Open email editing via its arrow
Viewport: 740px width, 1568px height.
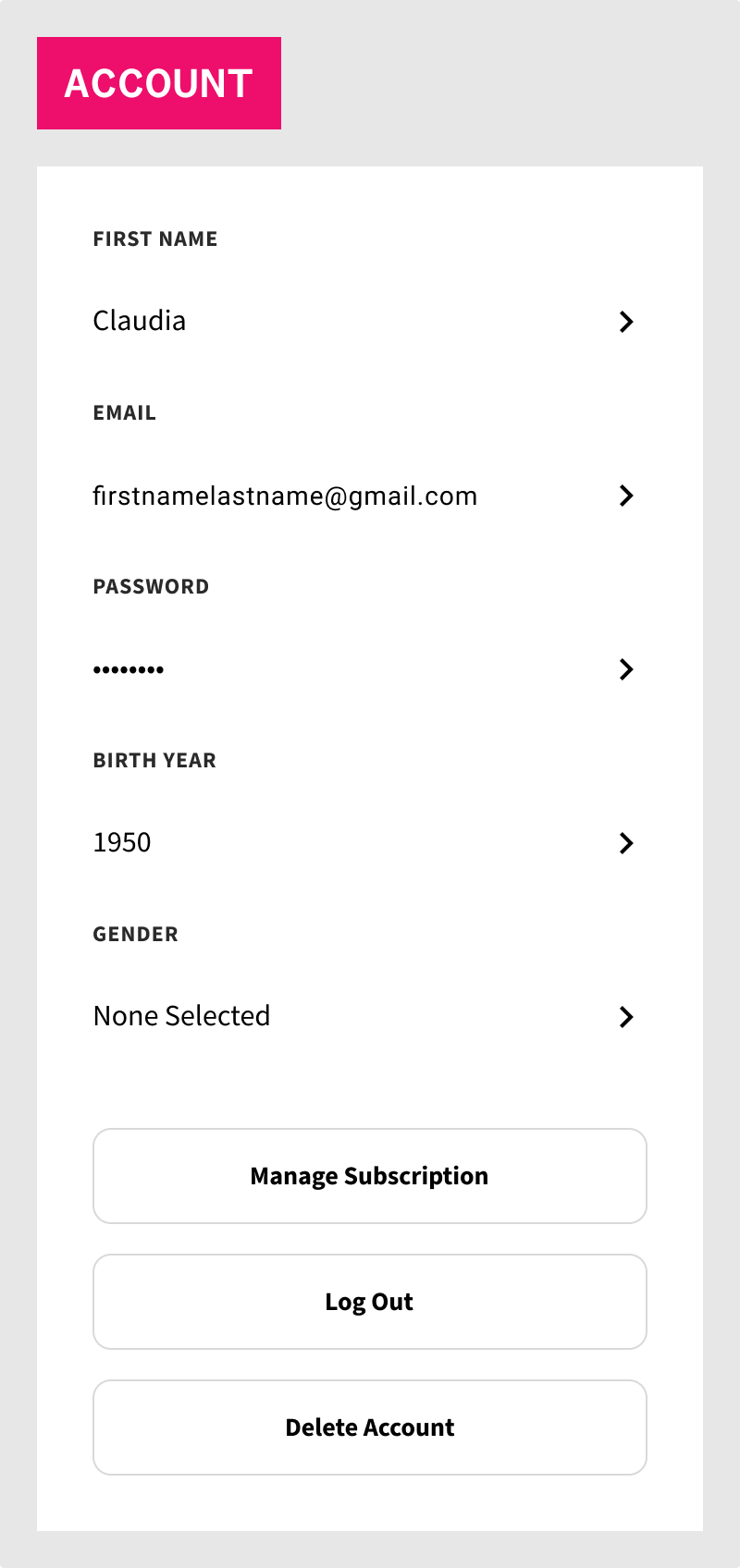pos(626,496)
